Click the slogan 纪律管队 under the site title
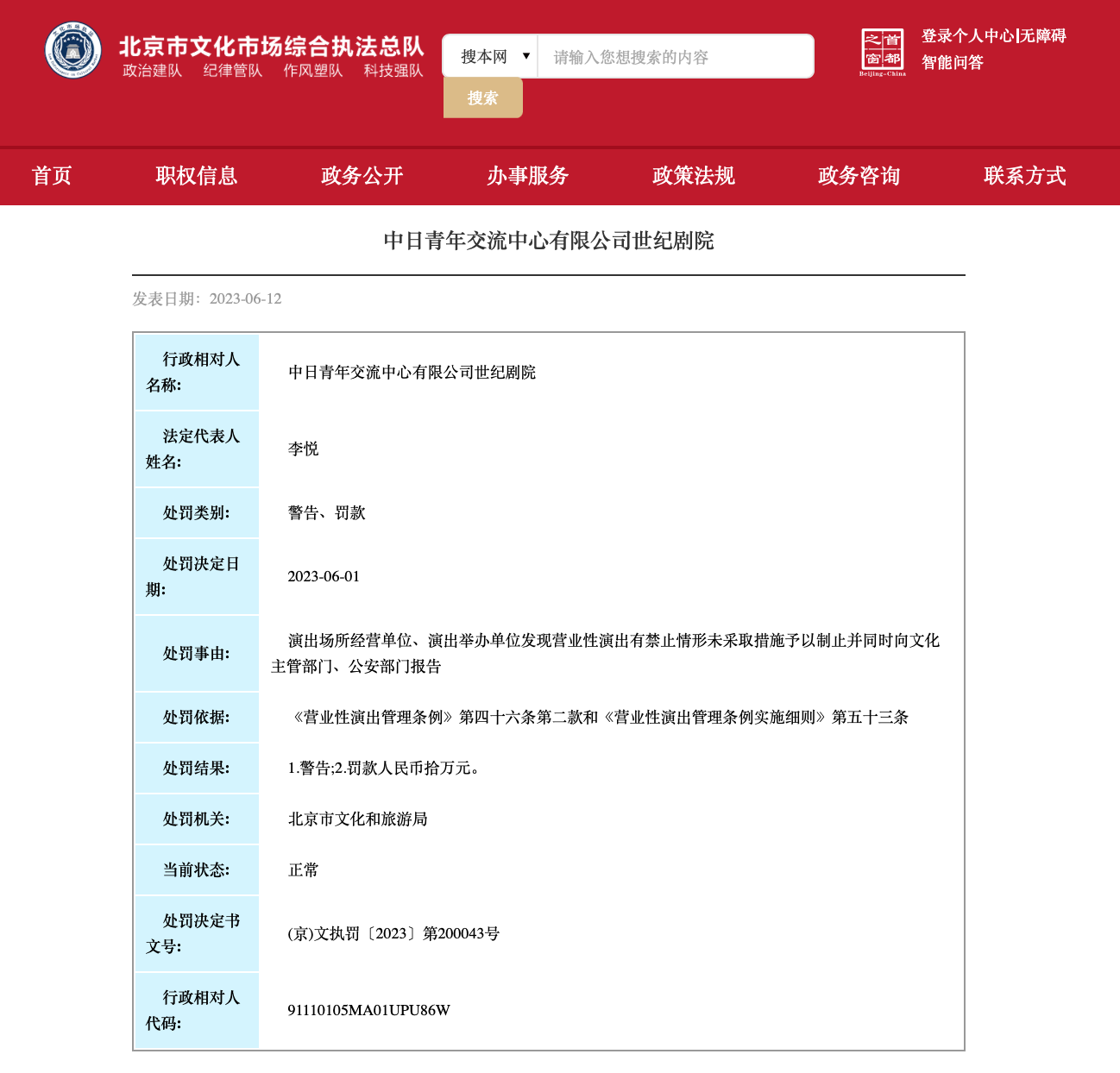Screen dimensions: 1120x1073 (233, 71)
